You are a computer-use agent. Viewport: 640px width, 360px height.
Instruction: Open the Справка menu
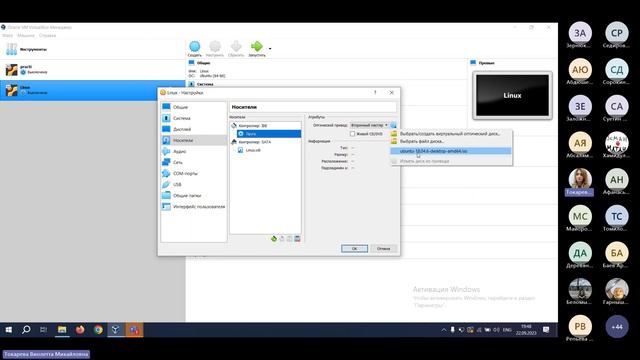point(47,36)
